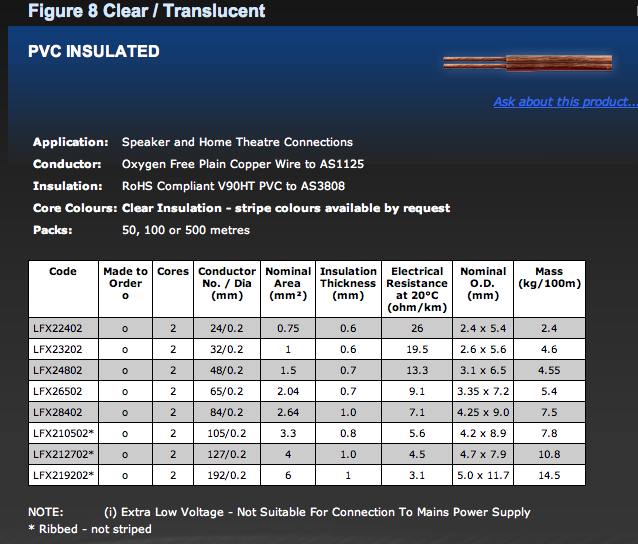Click the 'Mass (kg/100m)' column header
The height and width of the screenshot is (544, 638).
pyautogui.click(x=549, y=277)
